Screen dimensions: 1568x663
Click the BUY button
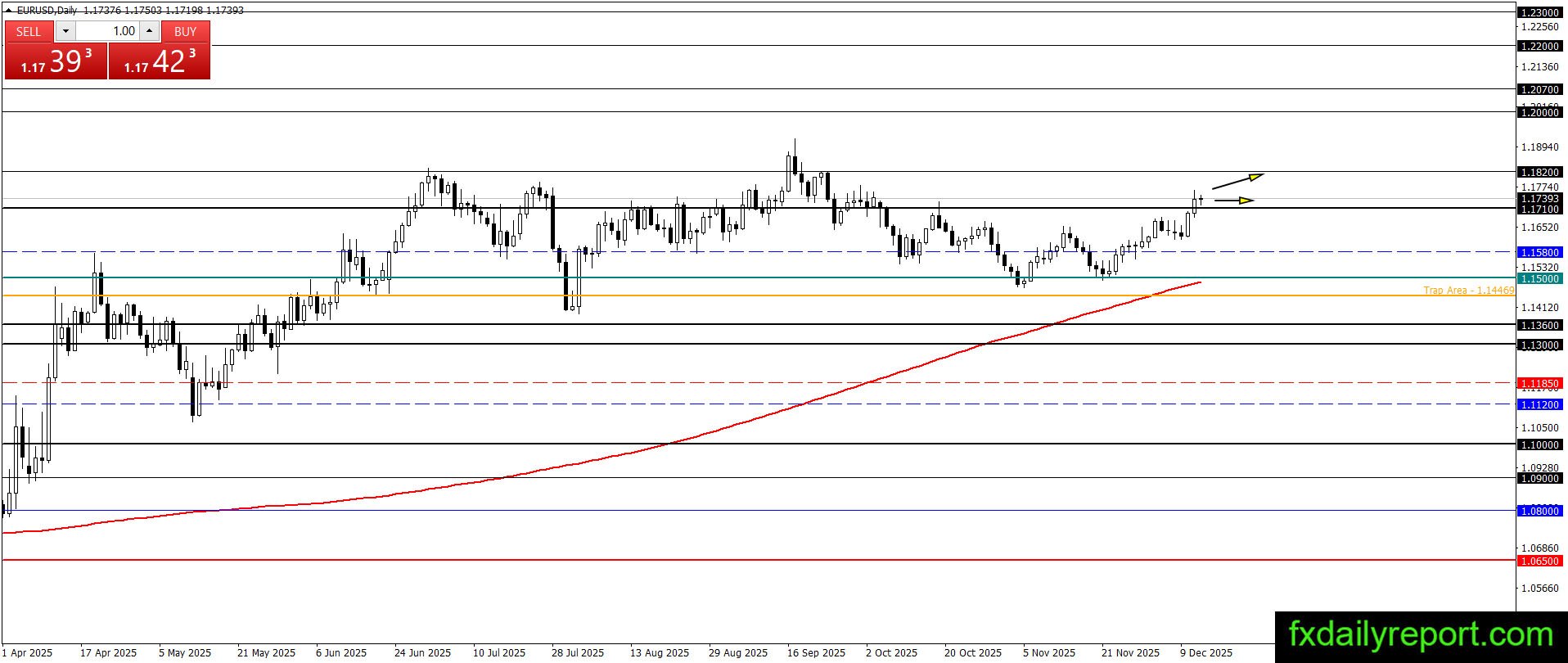click(x=186, y=31)
